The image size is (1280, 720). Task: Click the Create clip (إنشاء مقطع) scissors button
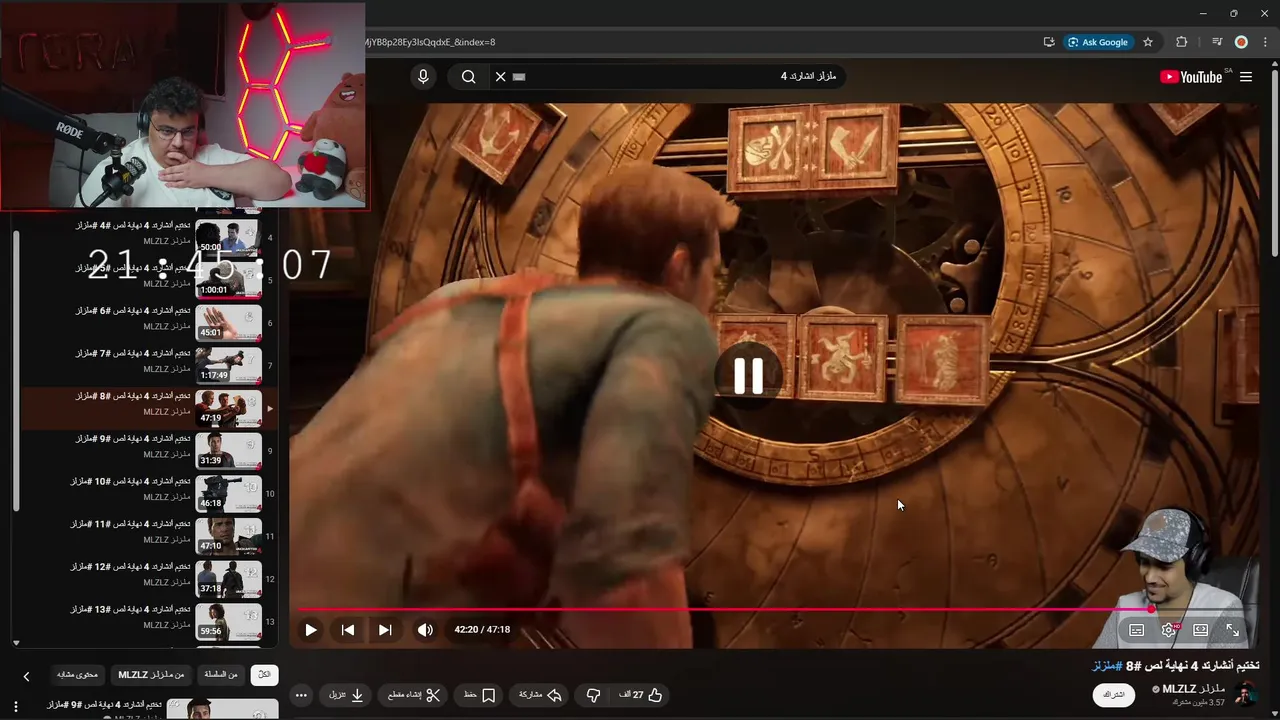(414, 695)
